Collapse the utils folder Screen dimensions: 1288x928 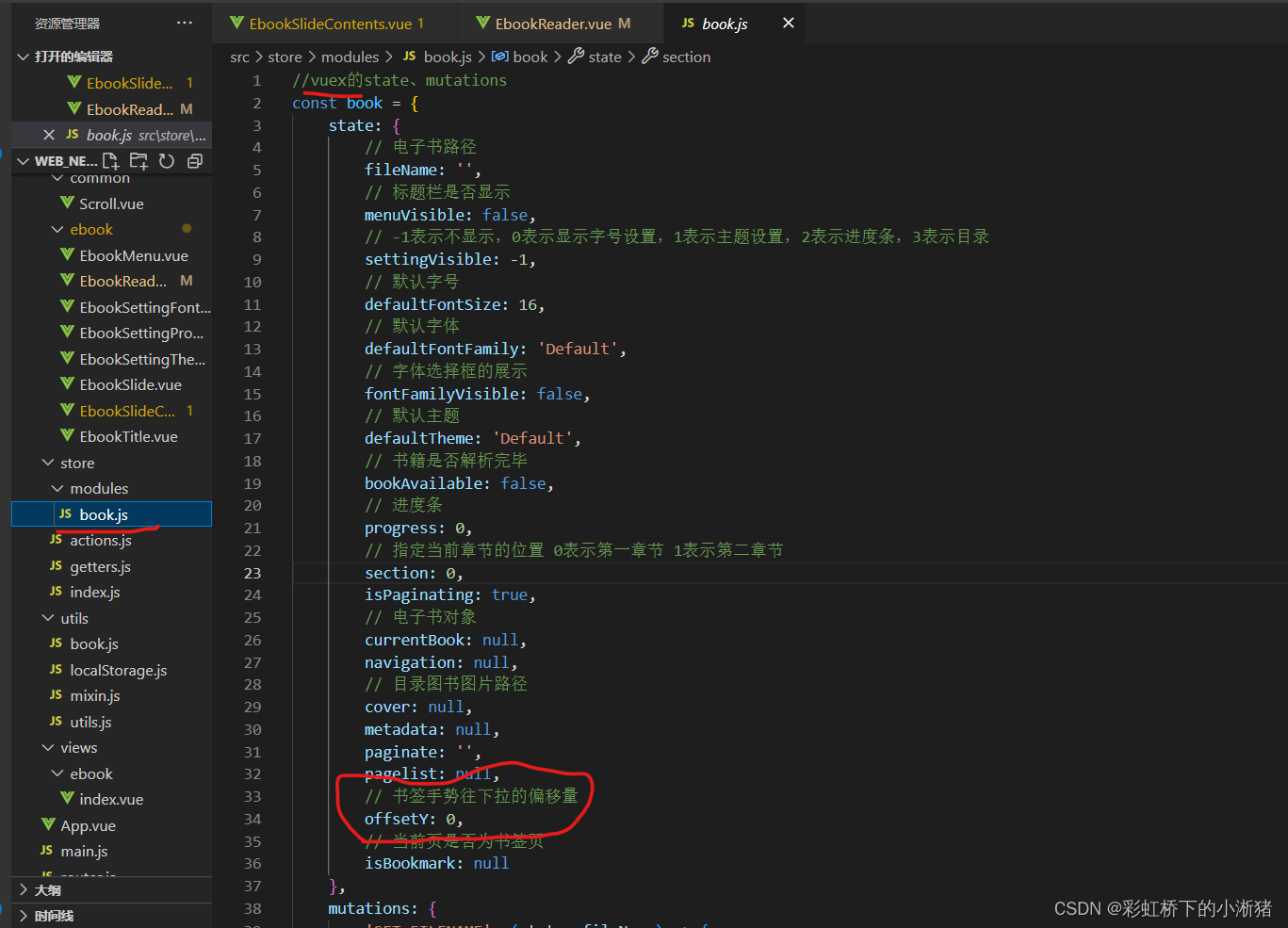(49, 618)
